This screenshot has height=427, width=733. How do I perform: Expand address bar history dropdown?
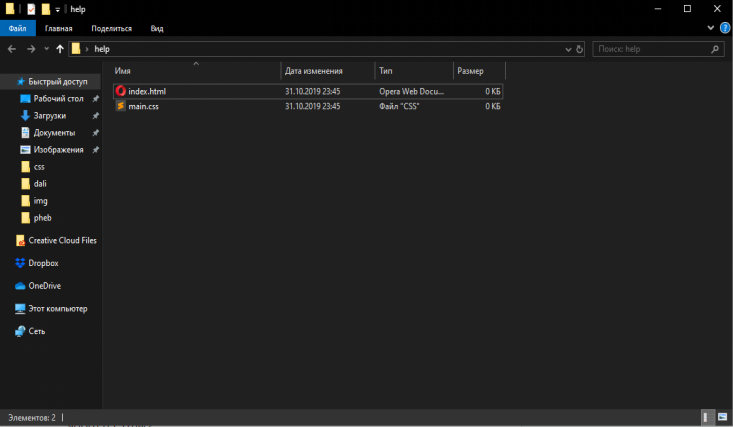(568, 49)
